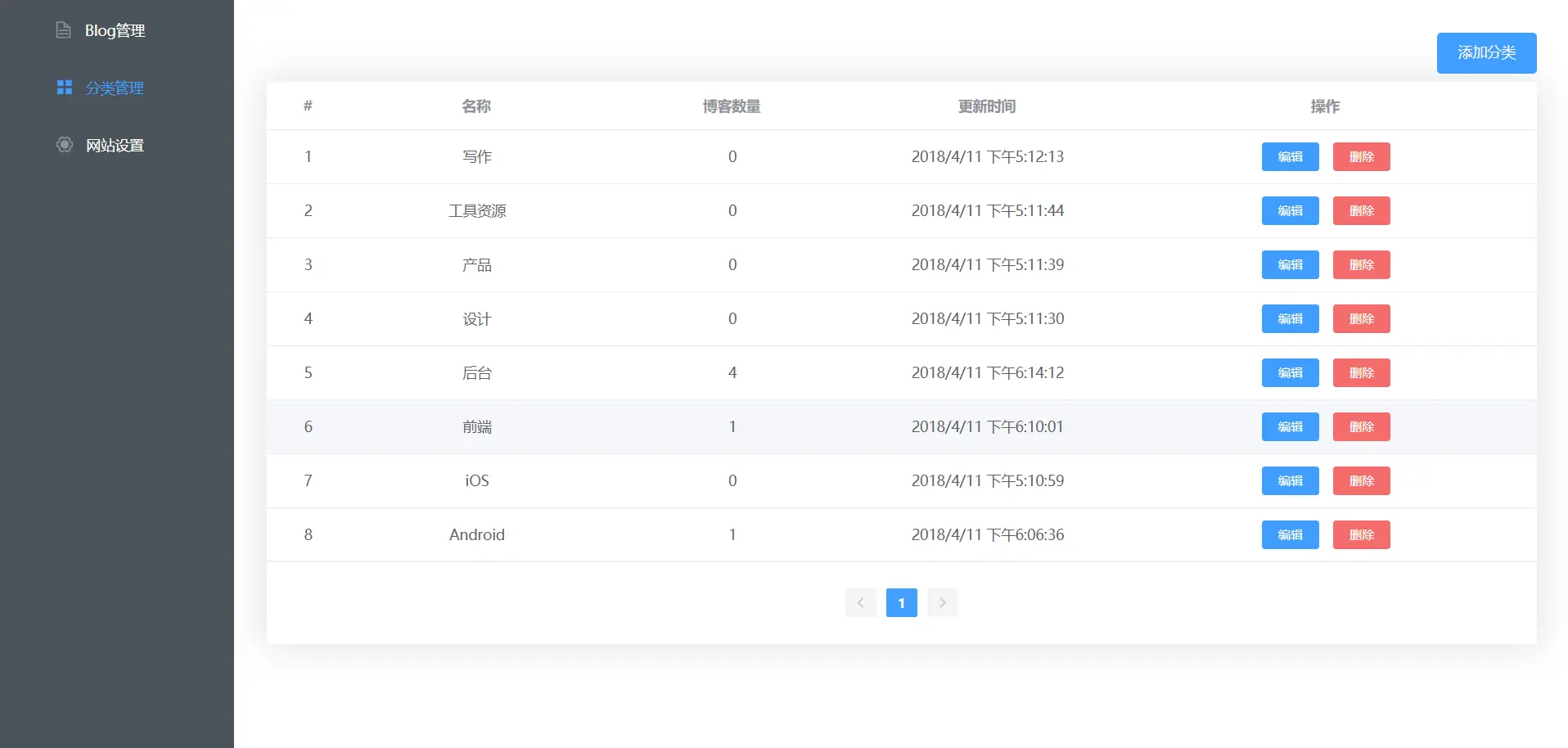Click the 博客数量 column header
This screenshot has height=748, width=1568.
pyautogui.click(x=732, y=106)
